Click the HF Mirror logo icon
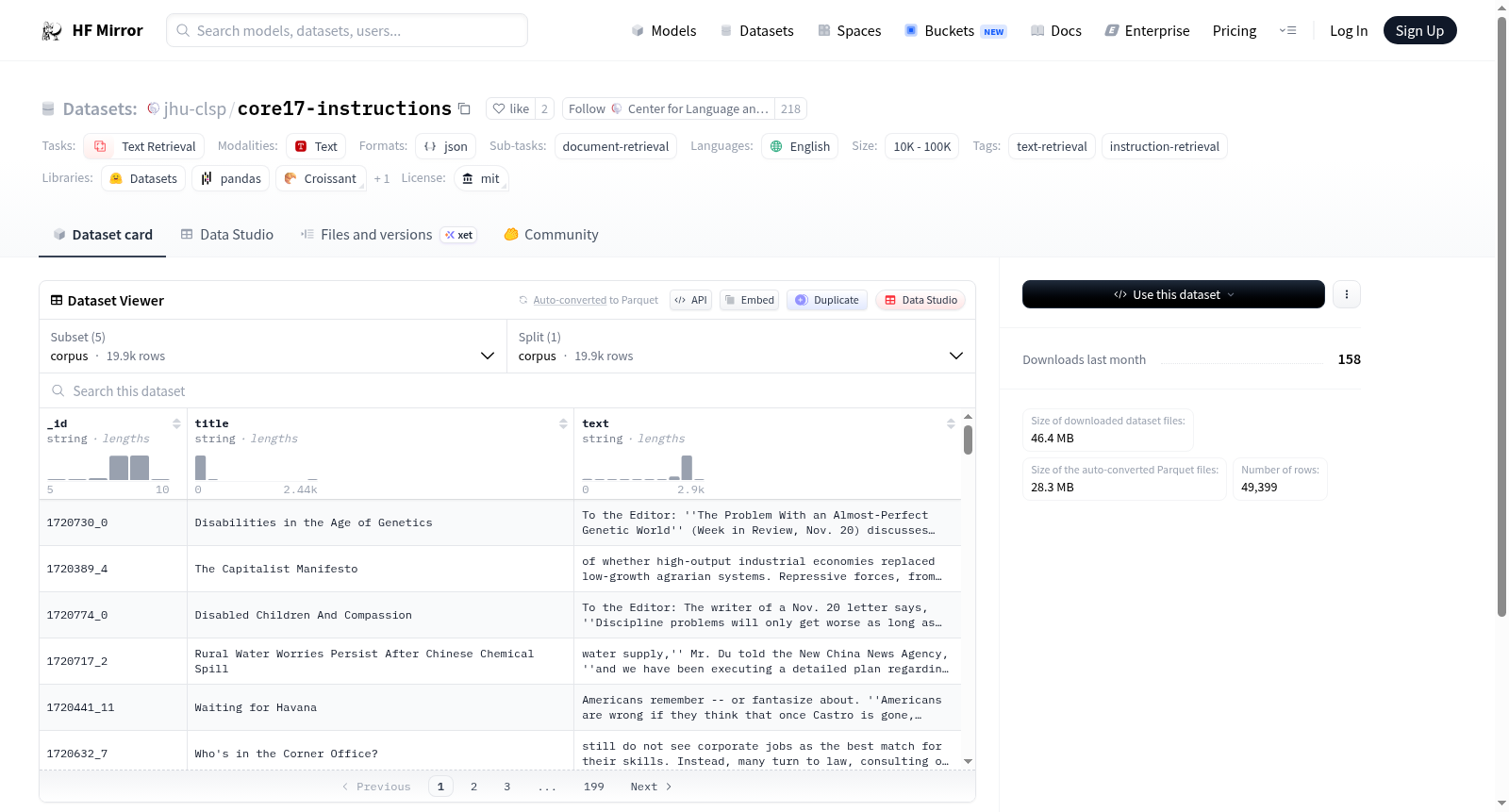 coord(52,31)
